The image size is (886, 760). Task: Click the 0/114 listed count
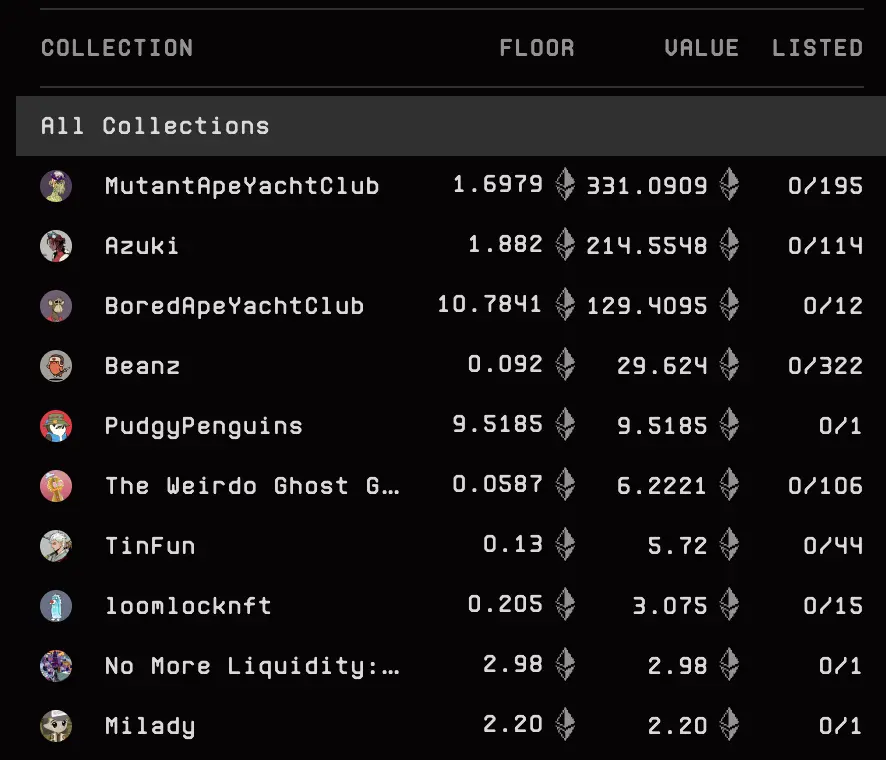coord(826,246)
